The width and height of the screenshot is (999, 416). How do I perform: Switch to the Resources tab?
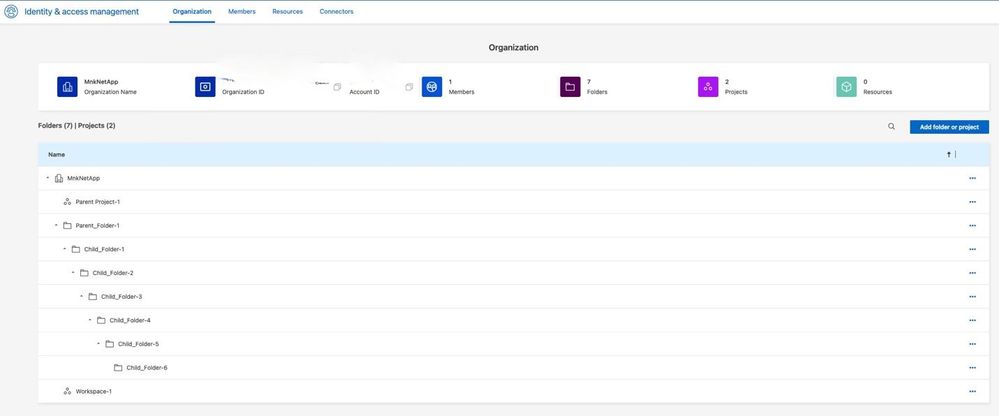coord(287,11)
